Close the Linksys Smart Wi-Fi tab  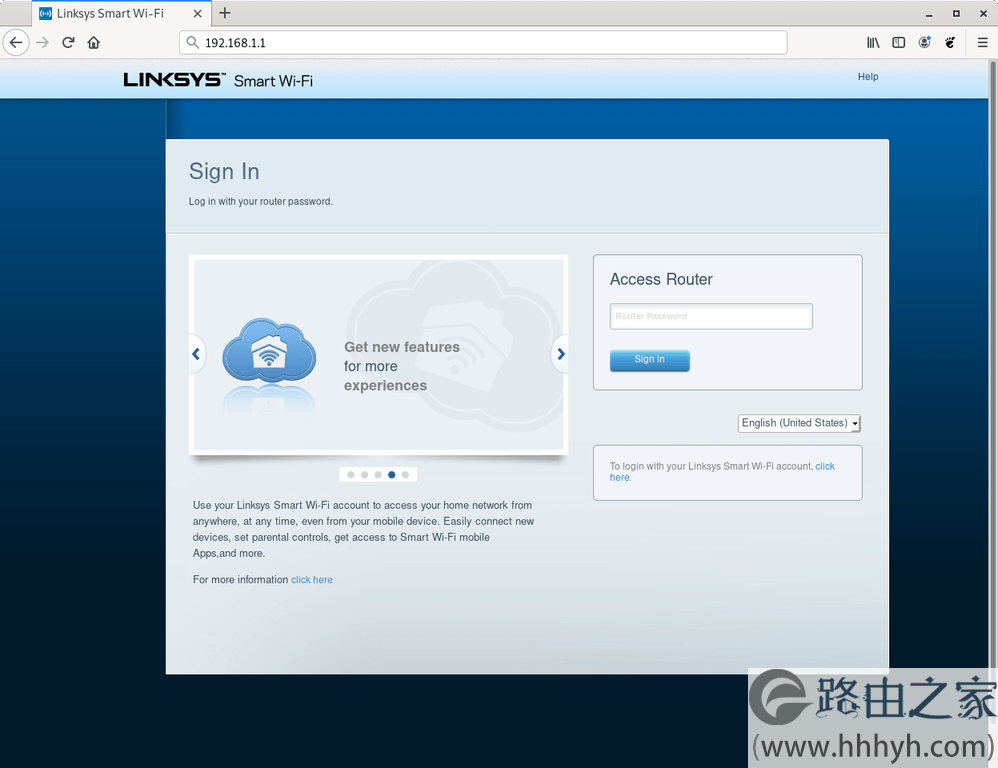pos(197,13)
